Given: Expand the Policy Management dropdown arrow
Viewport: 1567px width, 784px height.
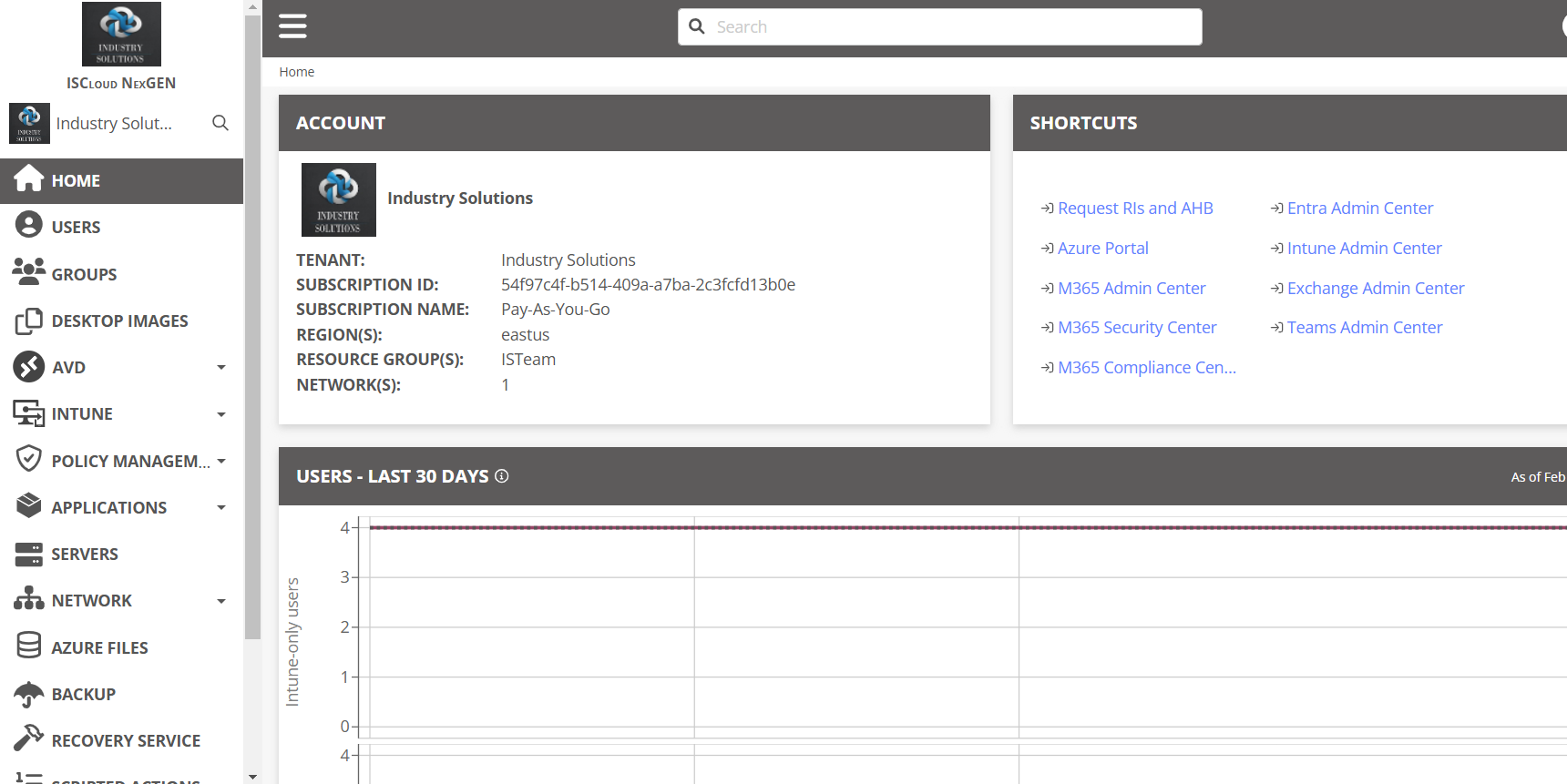Looking at the screenshot, I should pos(220,461).
